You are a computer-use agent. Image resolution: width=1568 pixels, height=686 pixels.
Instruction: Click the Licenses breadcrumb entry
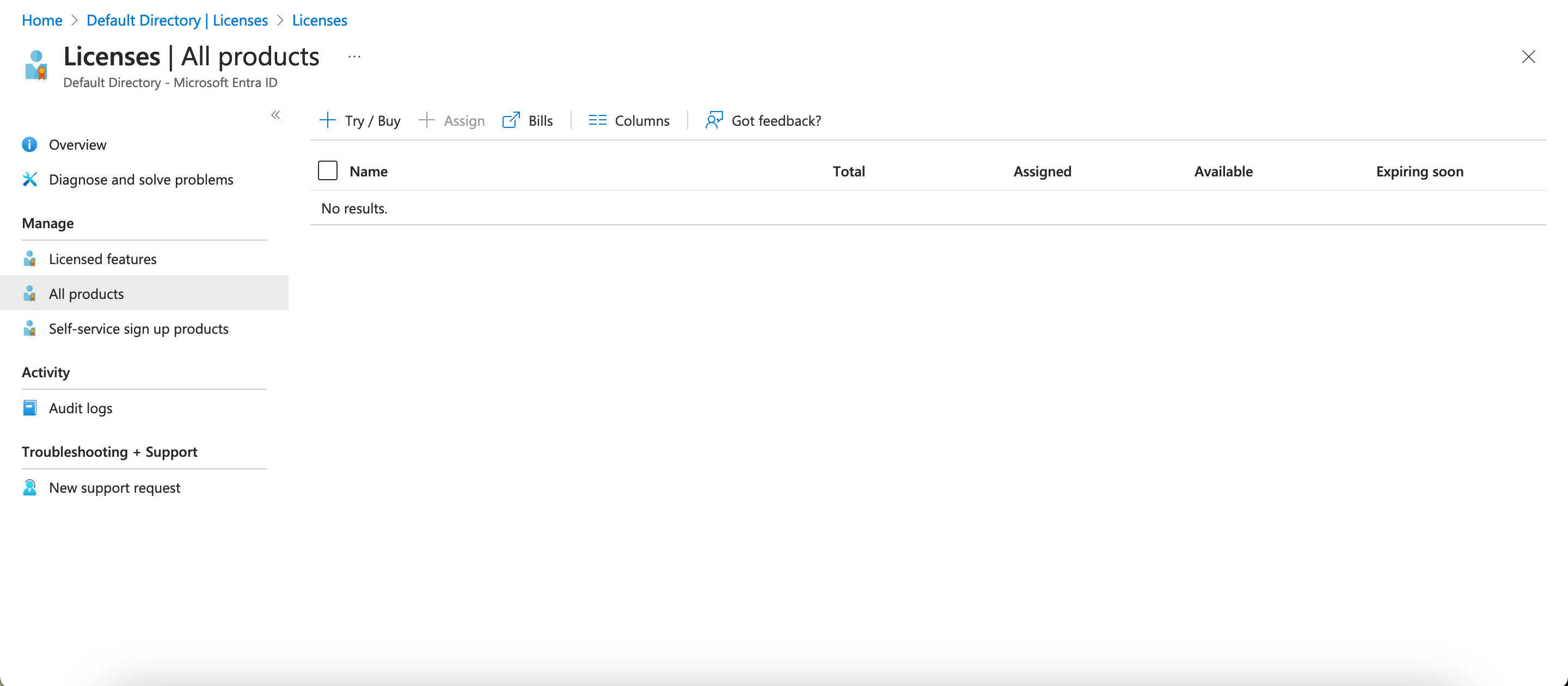(x=319, y=20)
